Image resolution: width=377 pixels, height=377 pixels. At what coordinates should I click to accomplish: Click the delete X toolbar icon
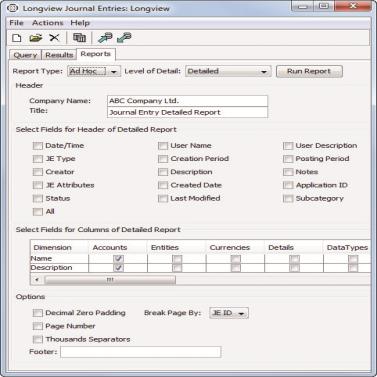(x=54, y=38)
